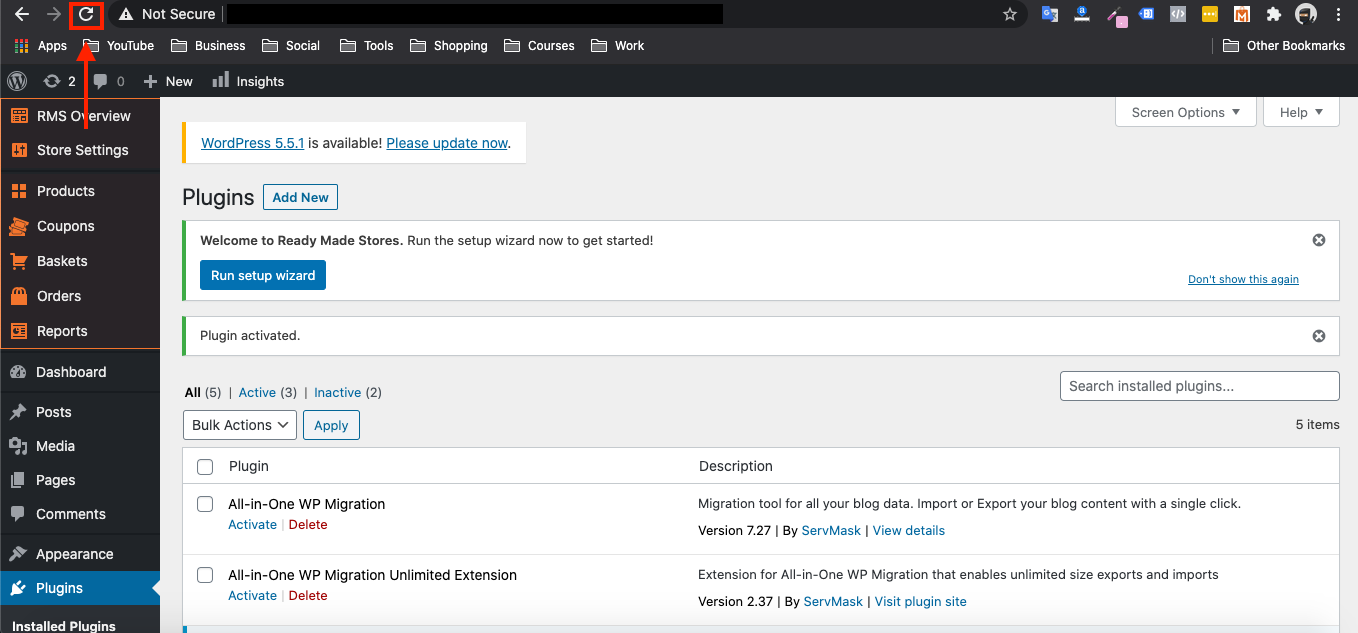This screenshot has height=633, width=1358.
Task: Focus the Search installed plugins field
Action: [x=1199, y=386]
